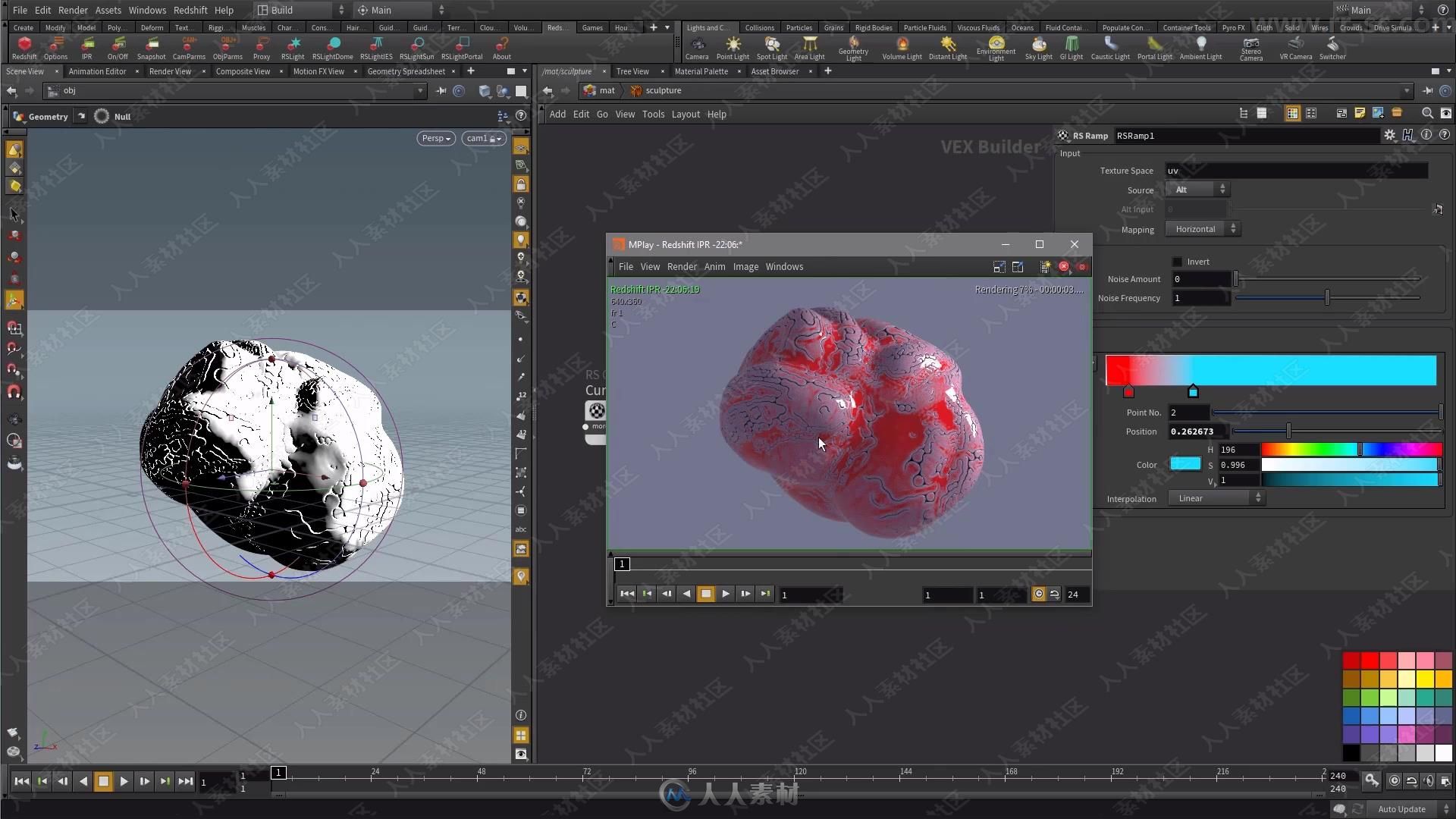This screenshot has height=819, width=1456.
Task: Toggle the pin on the network editor pane
Action: 1428,90
